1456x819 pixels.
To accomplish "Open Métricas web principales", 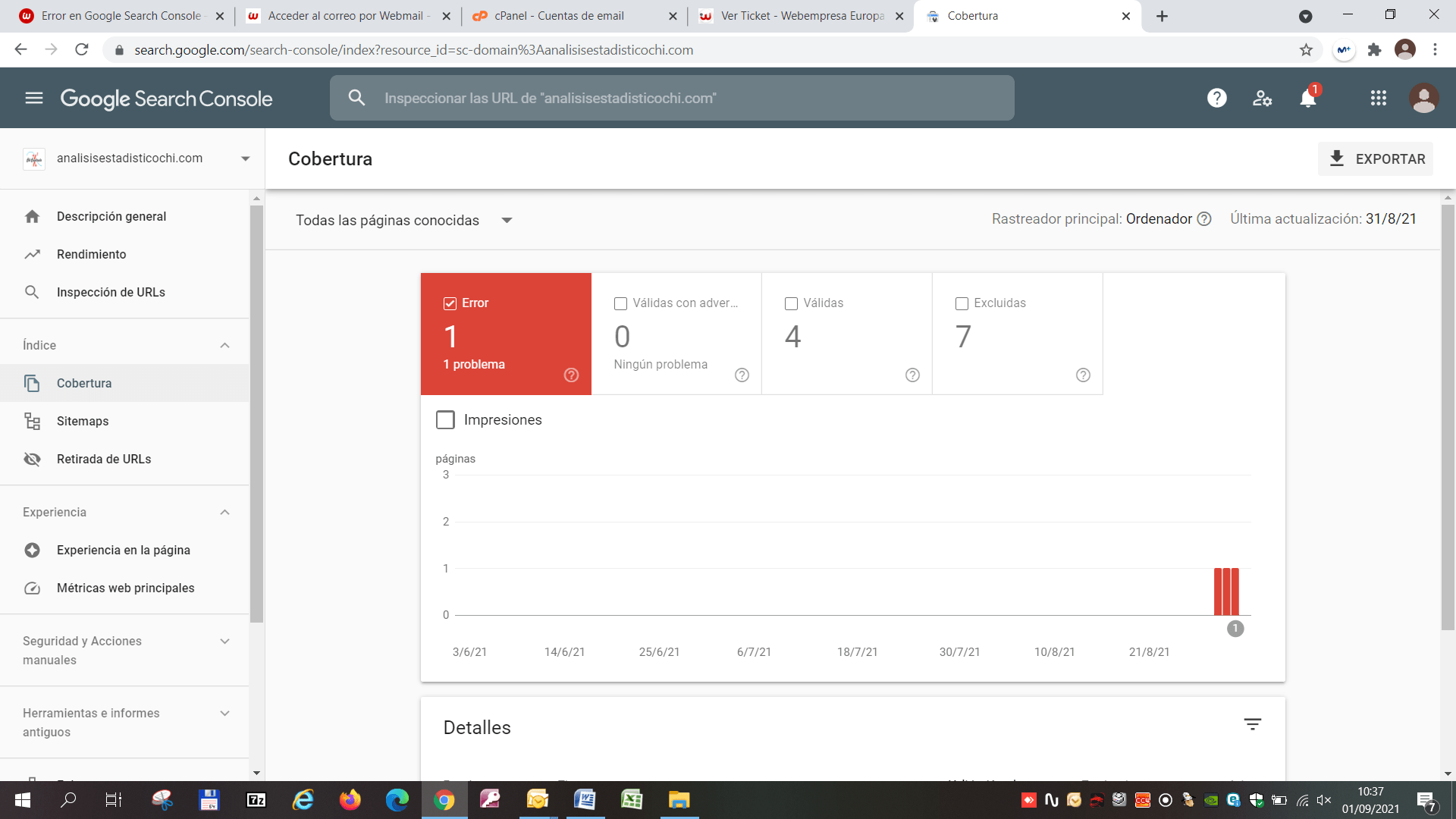I will 125,588.
